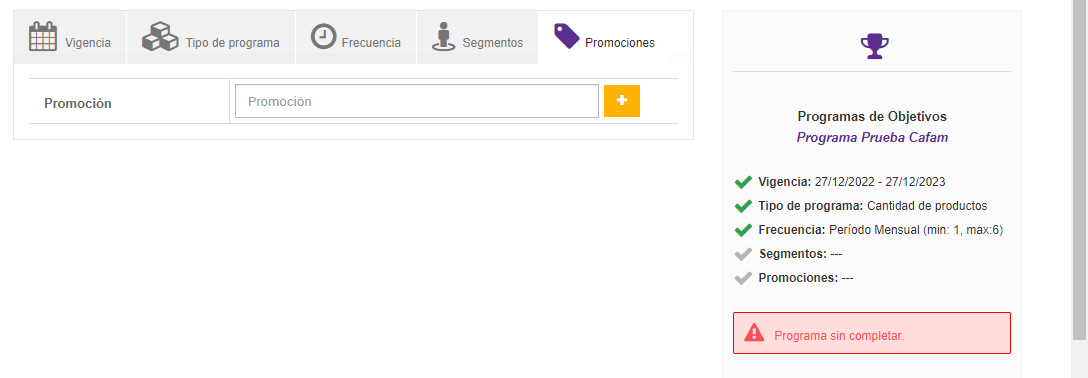The image size is (1088, 378).
Task: Open the Programa Prueba Cafam link
Action: coord(872,137)
